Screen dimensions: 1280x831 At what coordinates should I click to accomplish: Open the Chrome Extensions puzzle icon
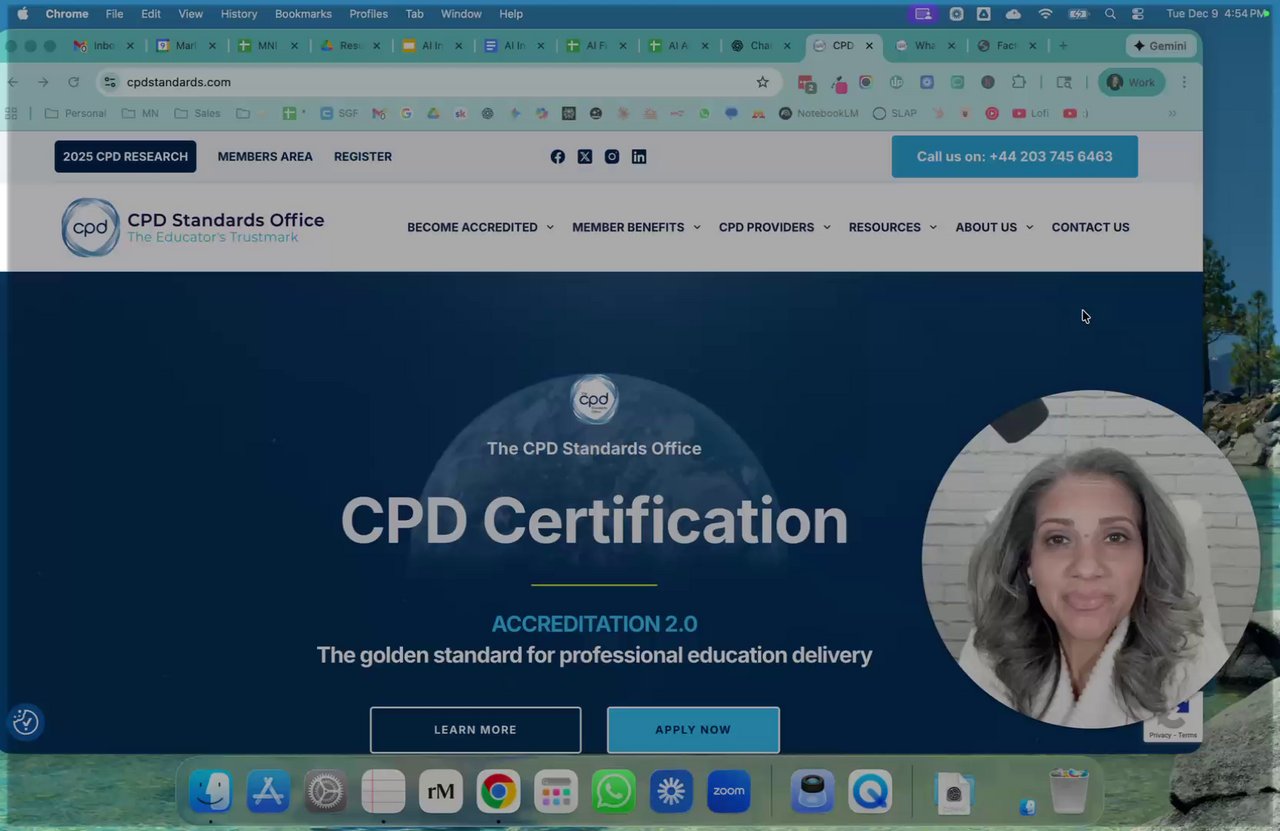[x=1019, y=82]
